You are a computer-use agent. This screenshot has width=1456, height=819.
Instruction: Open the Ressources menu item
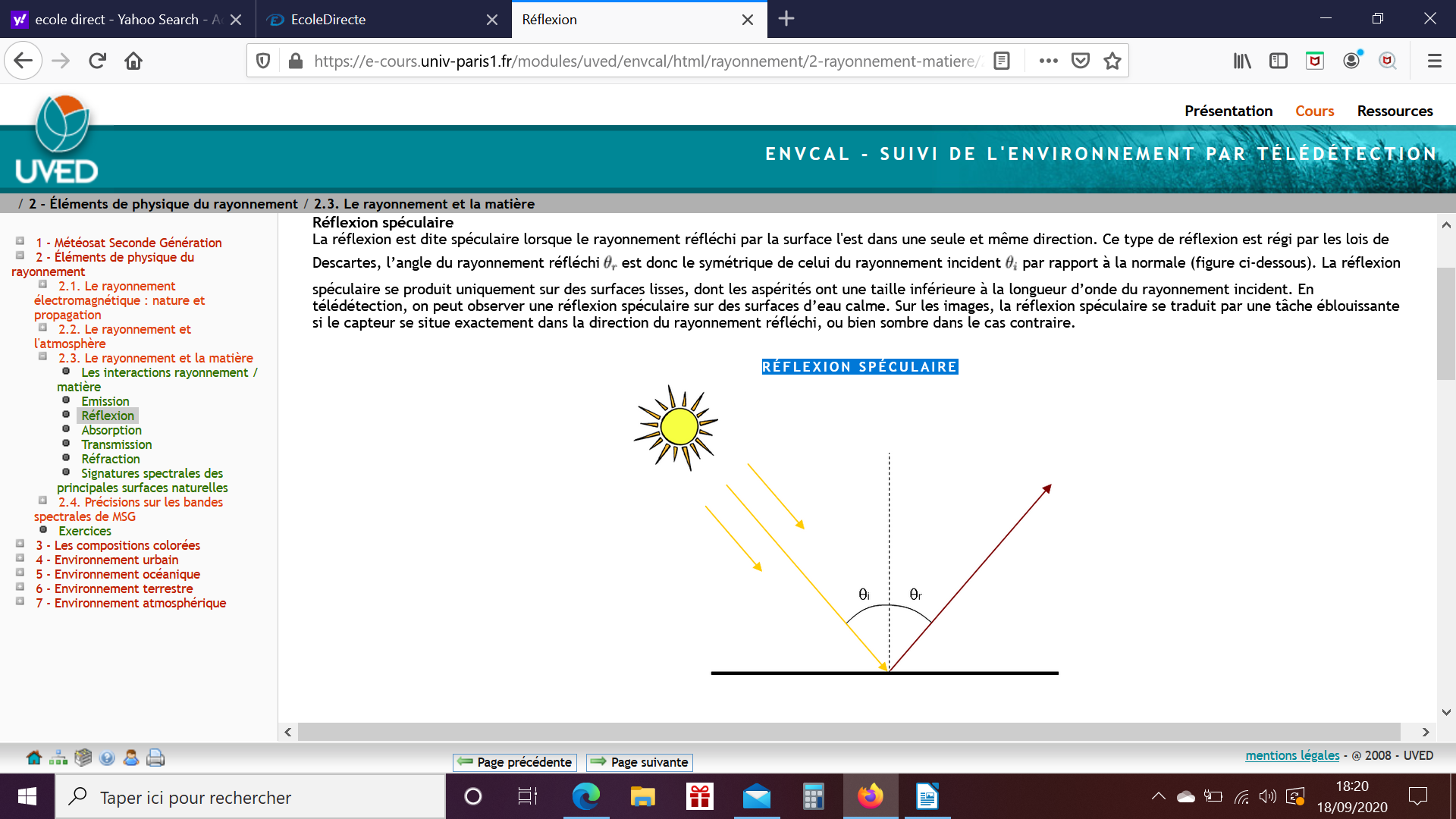point(1395,111)
